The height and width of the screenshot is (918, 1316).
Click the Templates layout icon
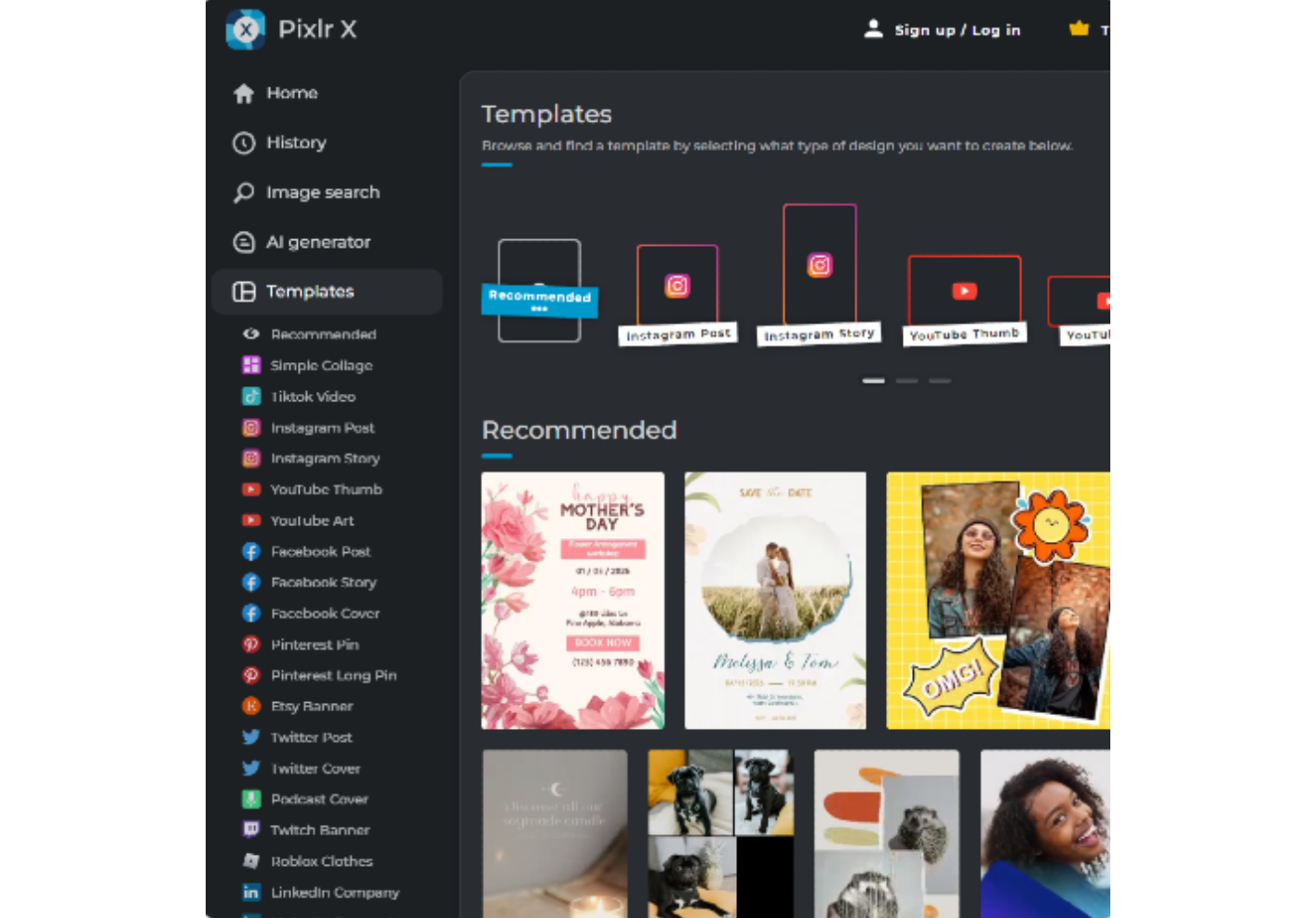click(x=244, y=291)
